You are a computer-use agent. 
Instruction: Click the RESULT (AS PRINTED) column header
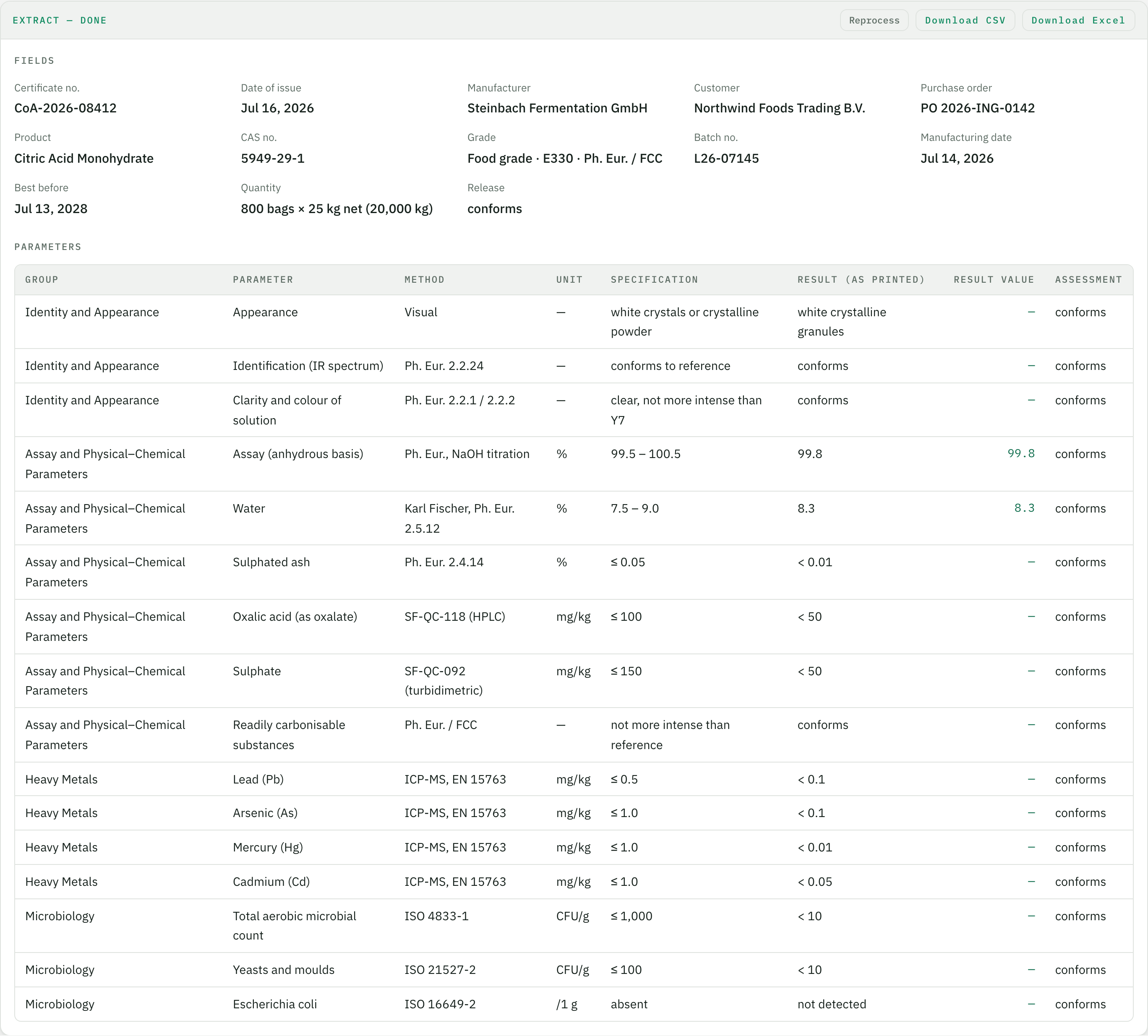click(x=861, y=280)
